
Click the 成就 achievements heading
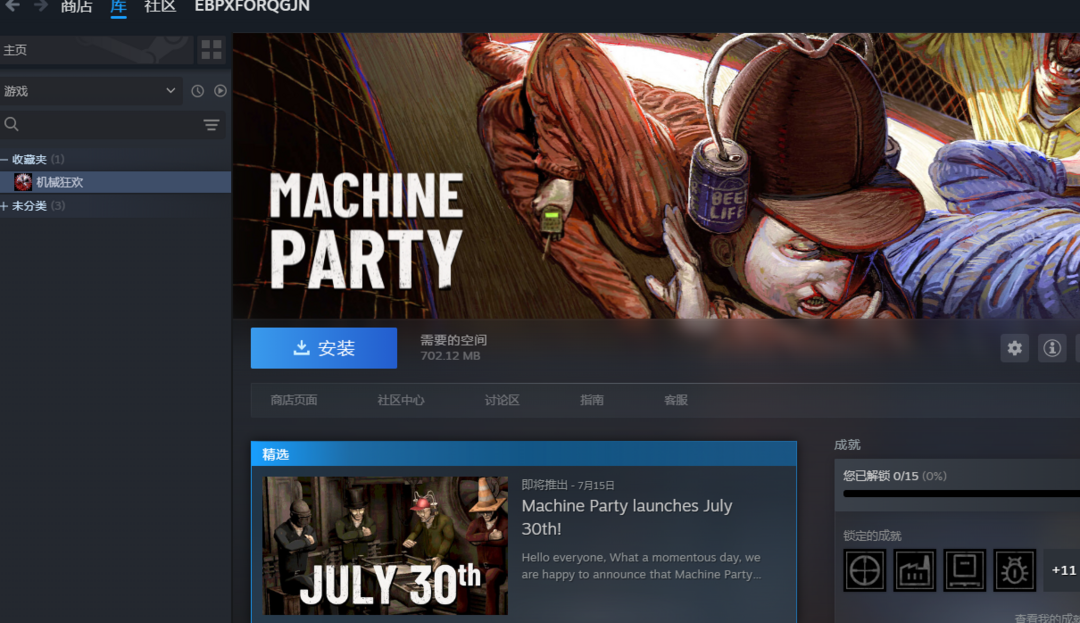click(847, 445)
